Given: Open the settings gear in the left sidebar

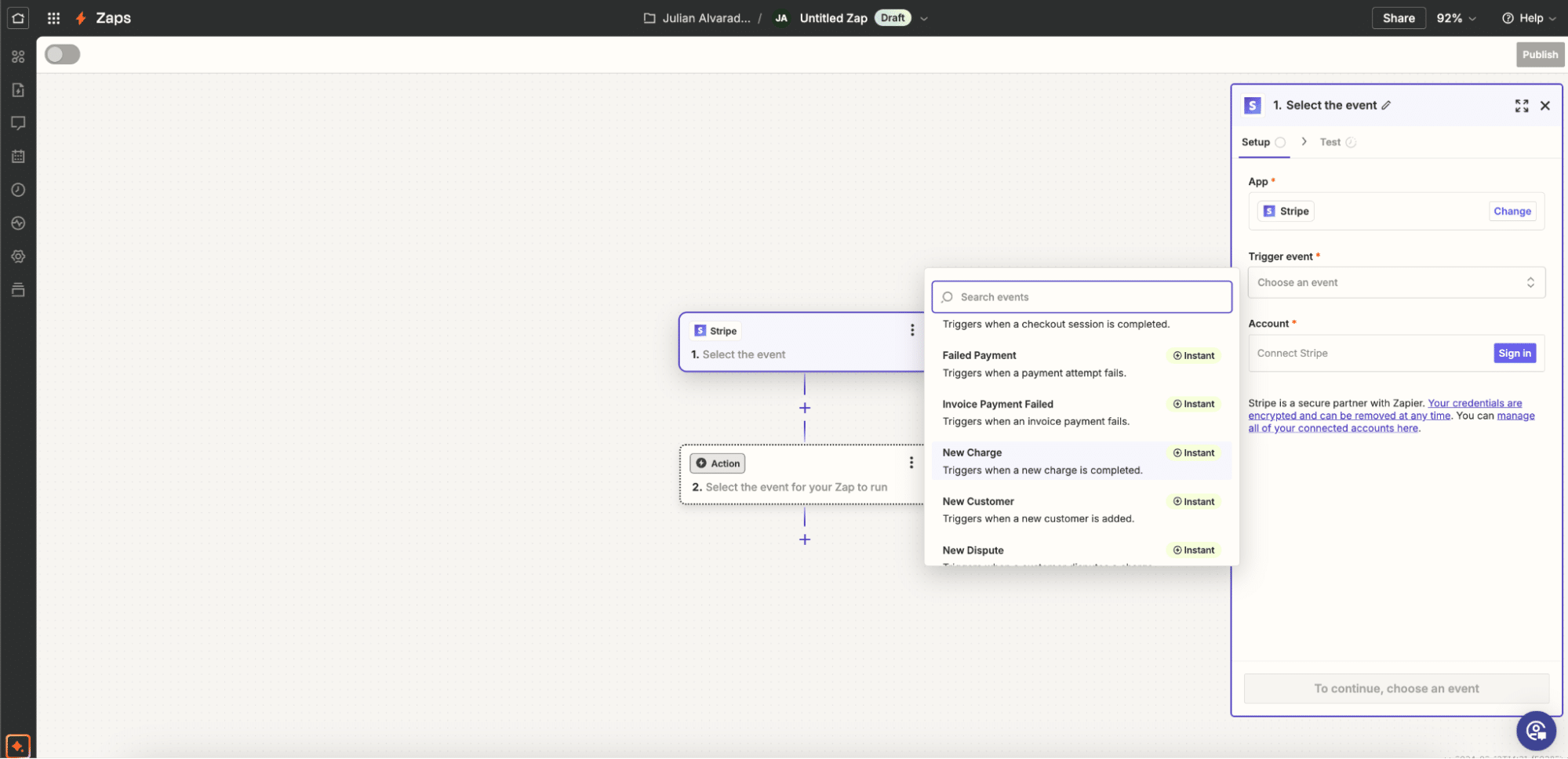Looking at the screenshot, I should tap(18, 256).
